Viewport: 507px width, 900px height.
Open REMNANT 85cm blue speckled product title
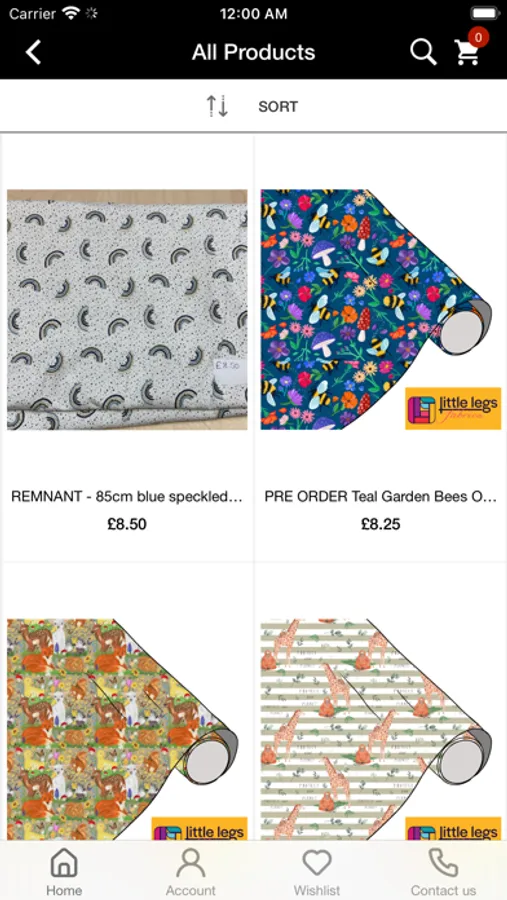pos(127,496)
